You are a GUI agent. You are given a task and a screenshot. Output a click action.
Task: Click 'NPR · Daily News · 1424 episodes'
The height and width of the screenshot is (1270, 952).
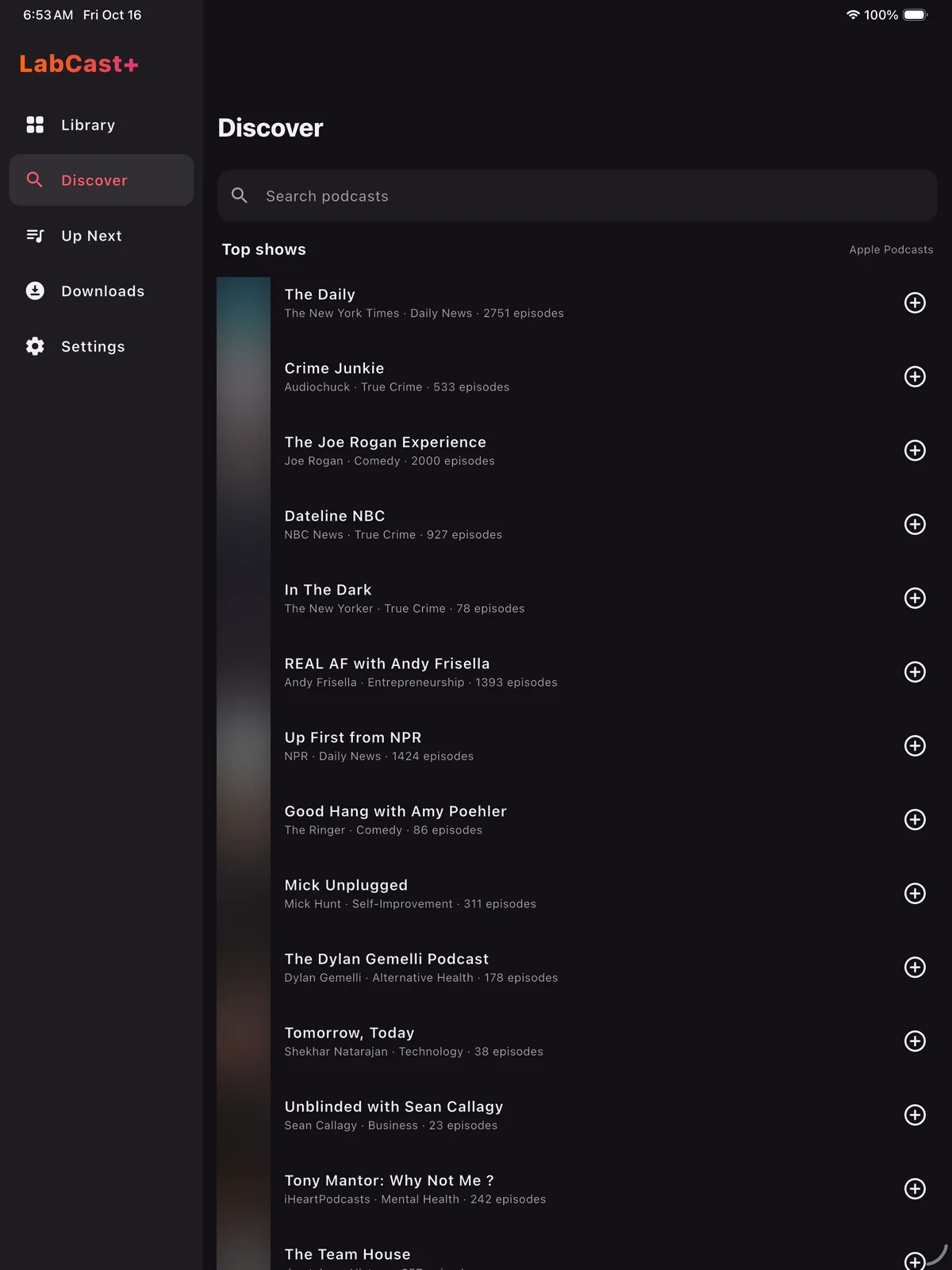tap(378, 756)
